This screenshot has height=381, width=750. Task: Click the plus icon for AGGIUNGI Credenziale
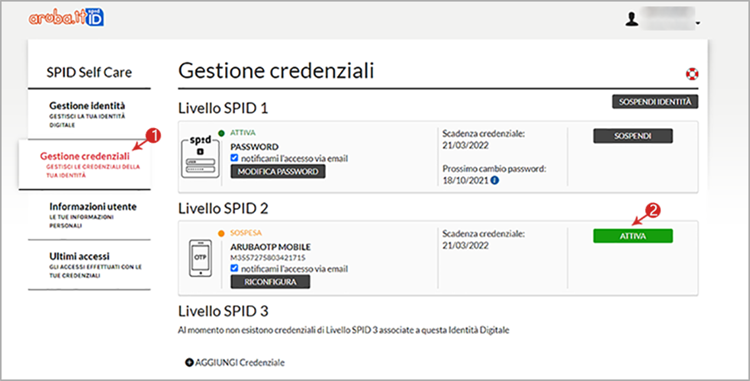189,362
